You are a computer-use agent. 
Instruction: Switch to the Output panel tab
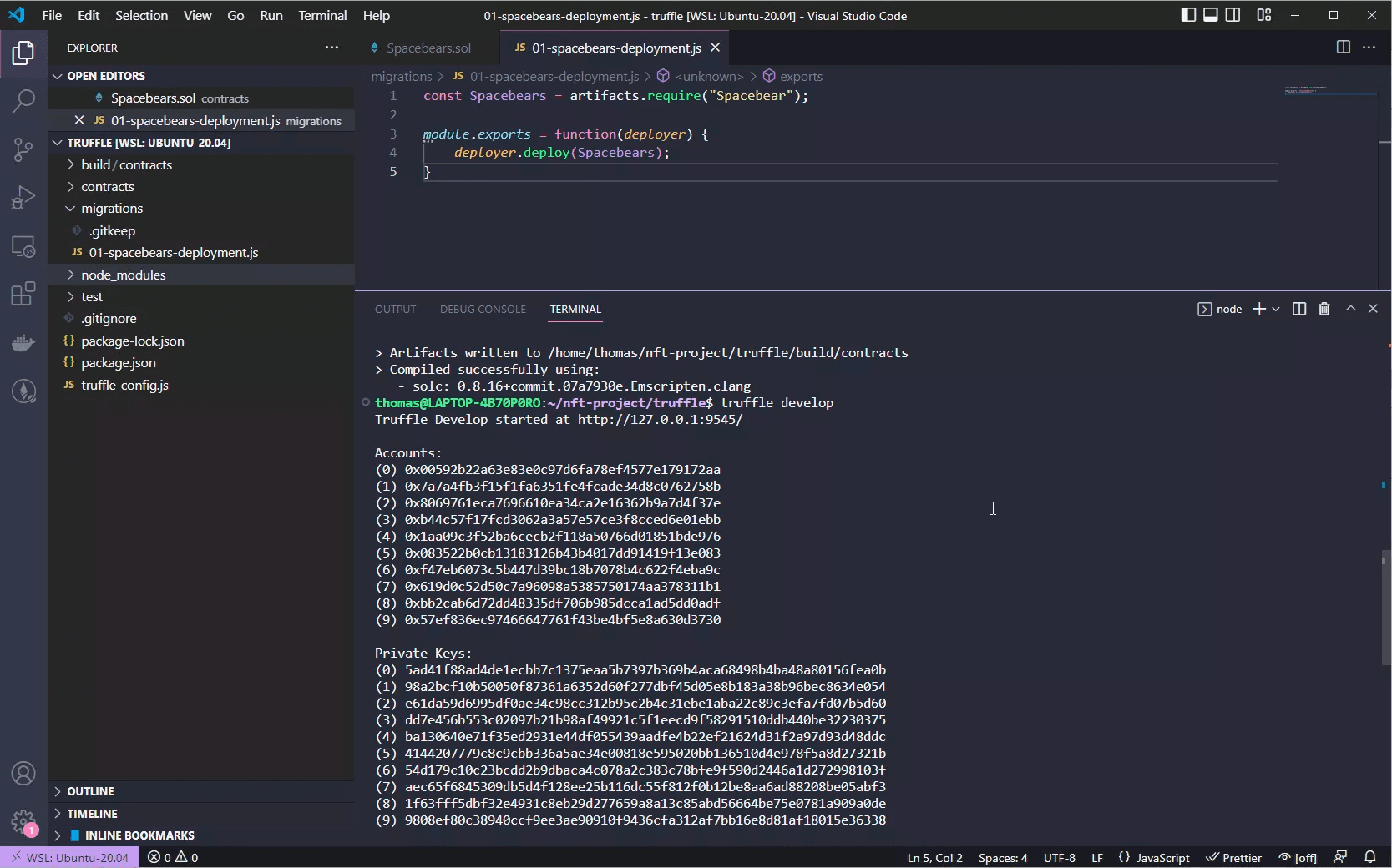[395, 309]
